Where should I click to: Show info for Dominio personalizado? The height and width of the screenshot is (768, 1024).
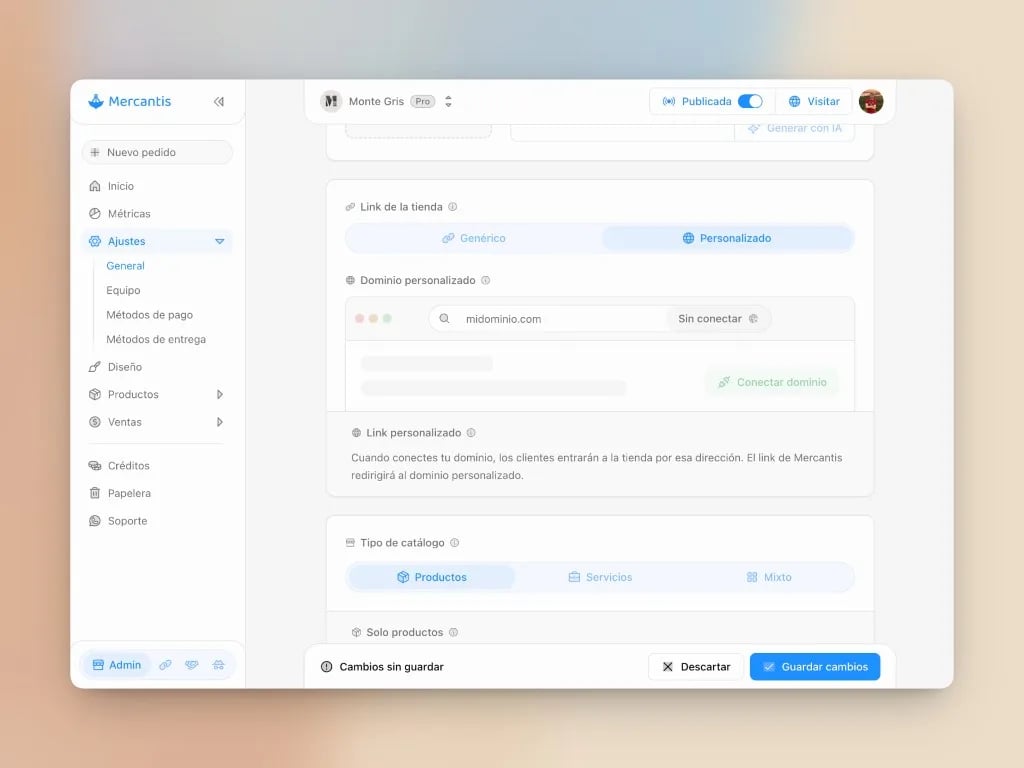485,280
